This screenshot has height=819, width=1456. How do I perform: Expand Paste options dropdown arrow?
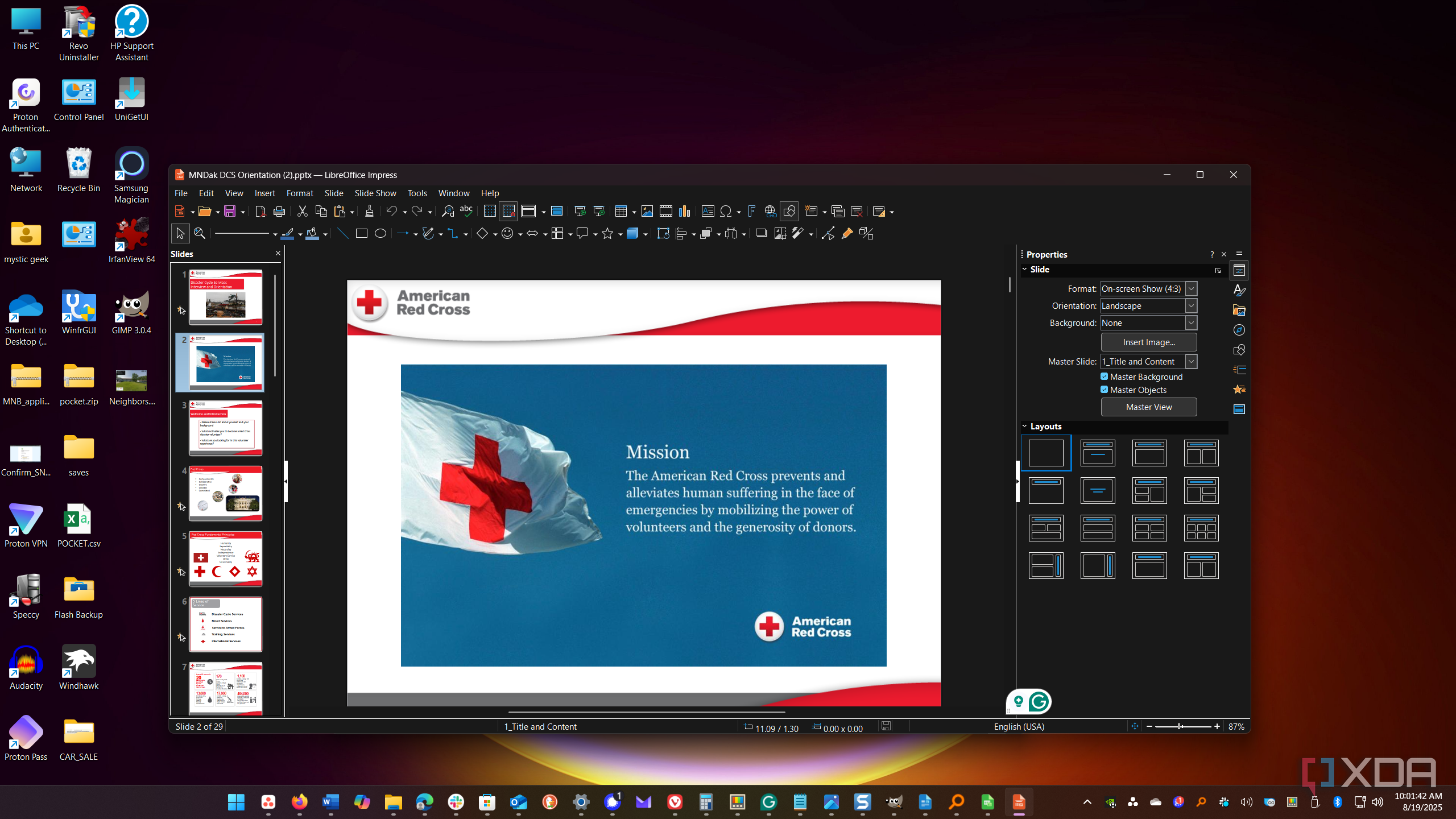(352, 212)
